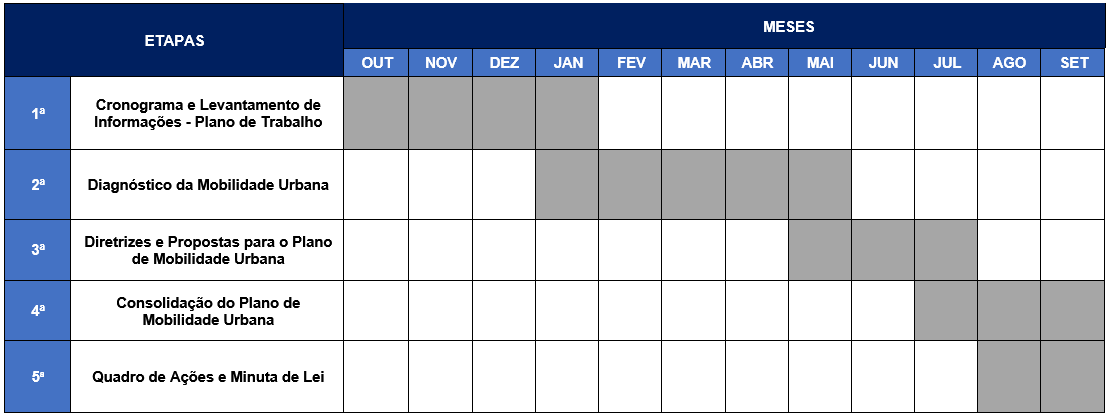The width and height of the screenshot is (1108, 416).
Task: Select the JAN month column header
Action: (x=567, y=62)
